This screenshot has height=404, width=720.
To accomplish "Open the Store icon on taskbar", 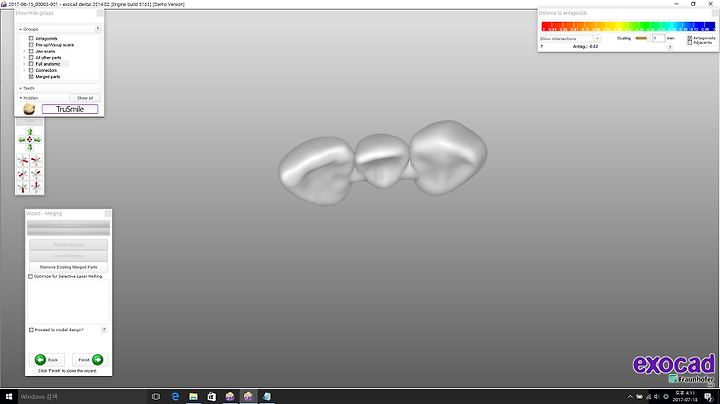I will pyautogui.click(x=212, y=397).
